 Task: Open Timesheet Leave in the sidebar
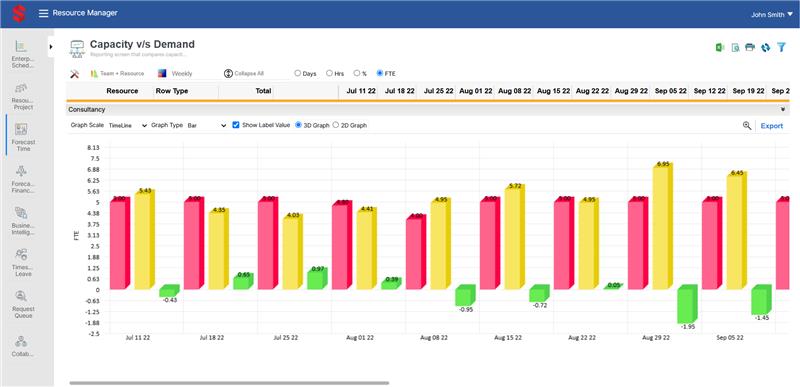(22, 263)
